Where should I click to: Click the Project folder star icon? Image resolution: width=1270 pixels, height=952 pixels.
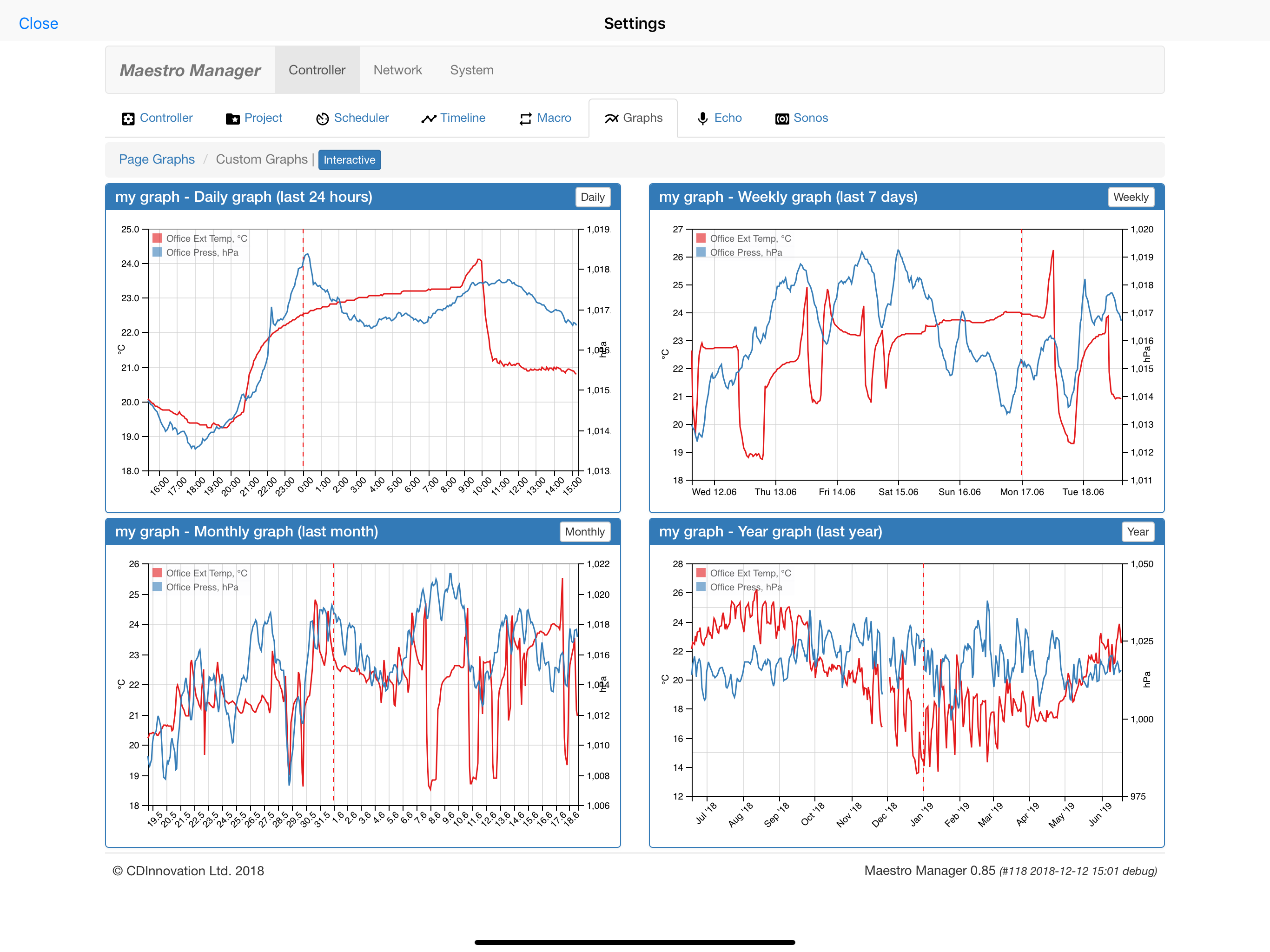click(x=232, y=118)
